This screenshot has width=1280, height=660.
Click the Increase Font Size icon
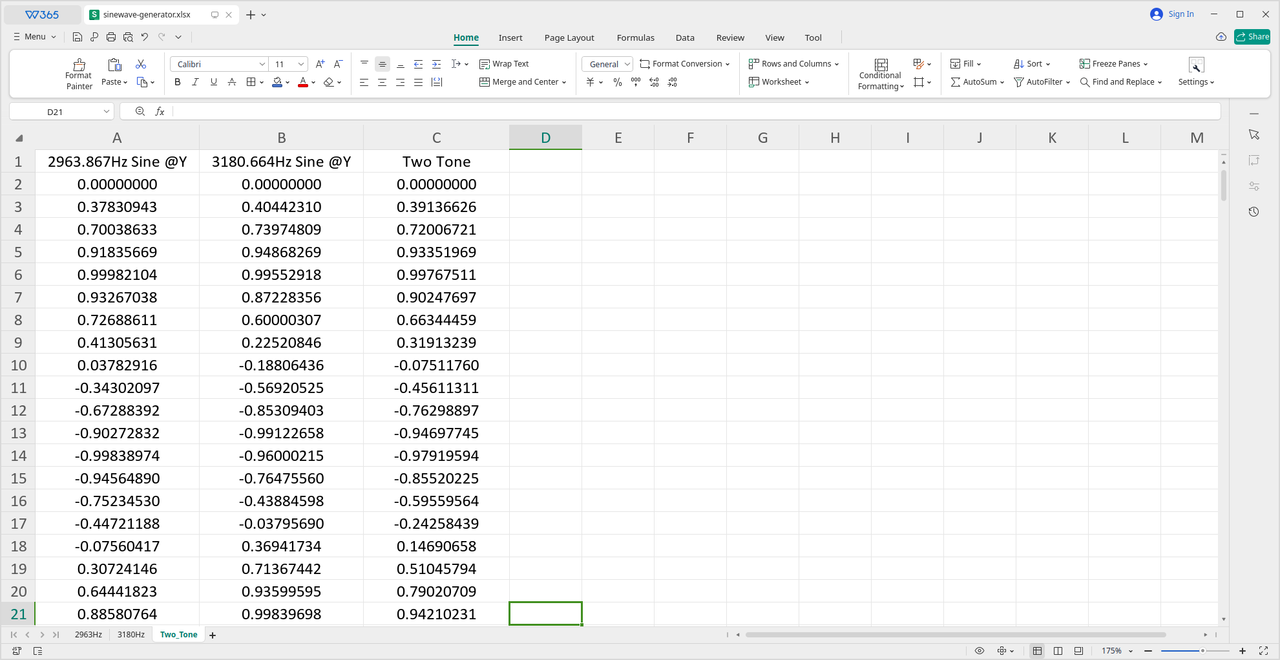point(320,64)
